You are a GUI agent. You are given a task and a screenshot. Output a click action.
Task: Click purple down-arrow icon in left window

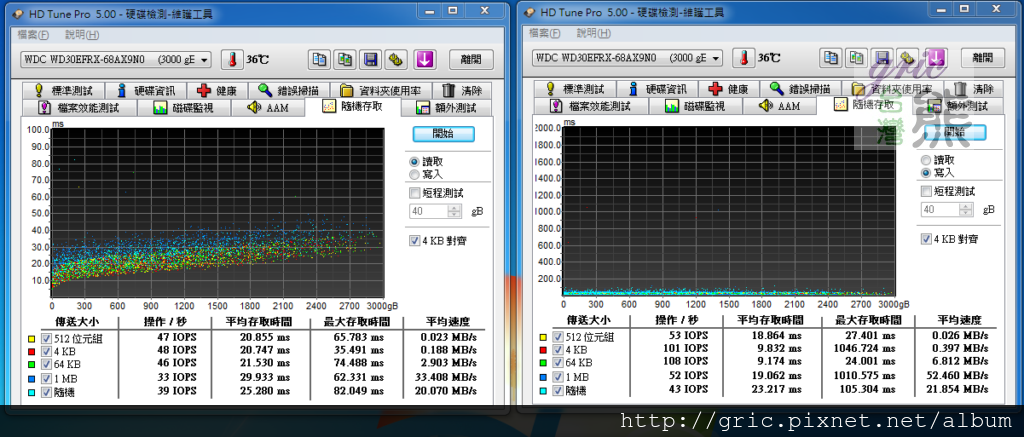424,59
